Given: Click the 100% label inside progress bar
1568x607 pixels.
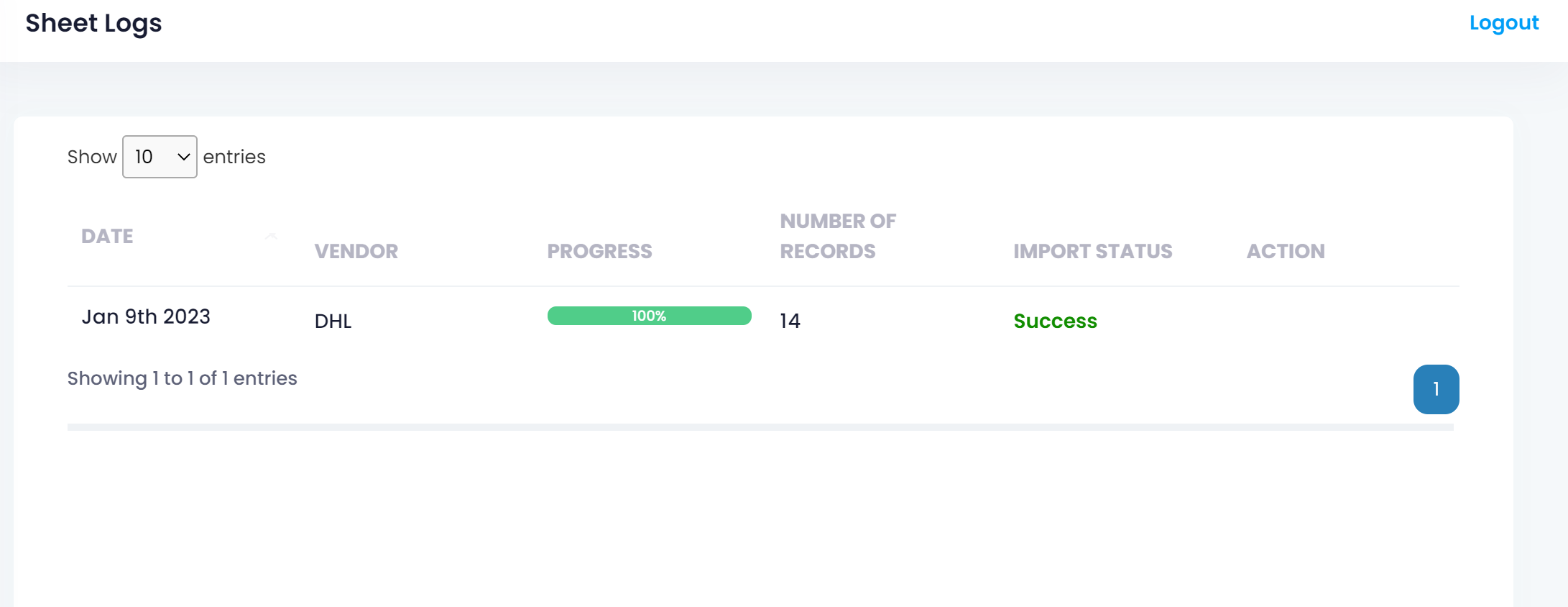Looking at the screenshot, I should [649, 316].
